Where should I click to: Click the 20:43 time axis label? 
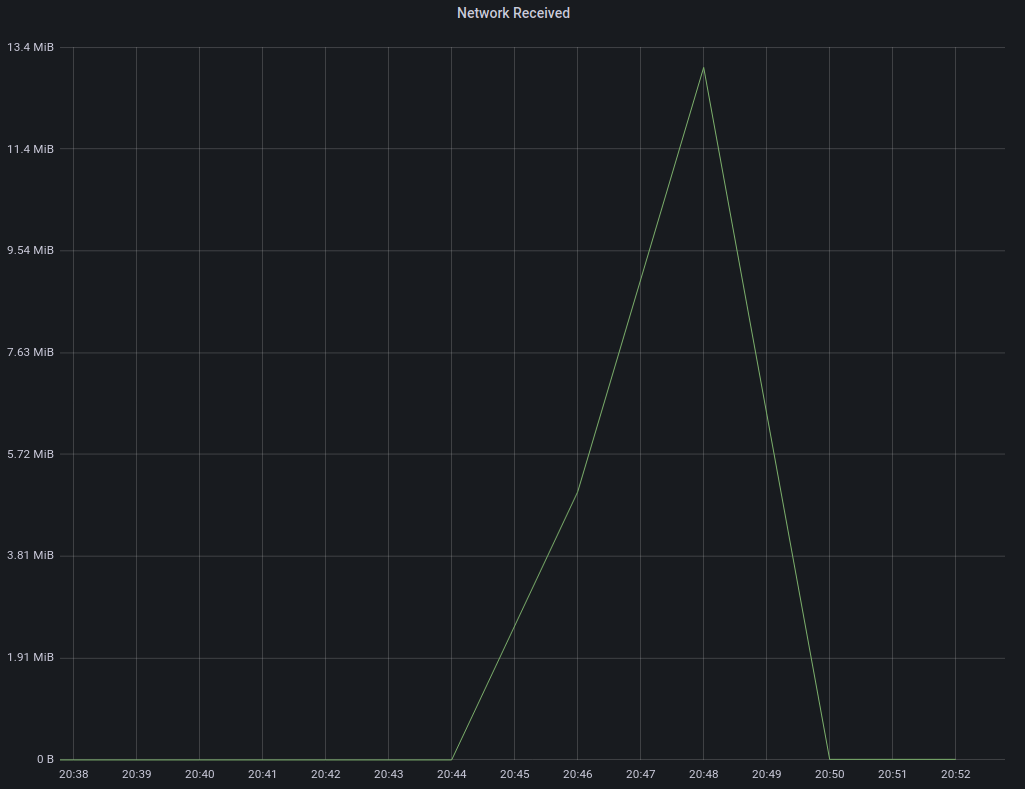click(x=388, y=775)
